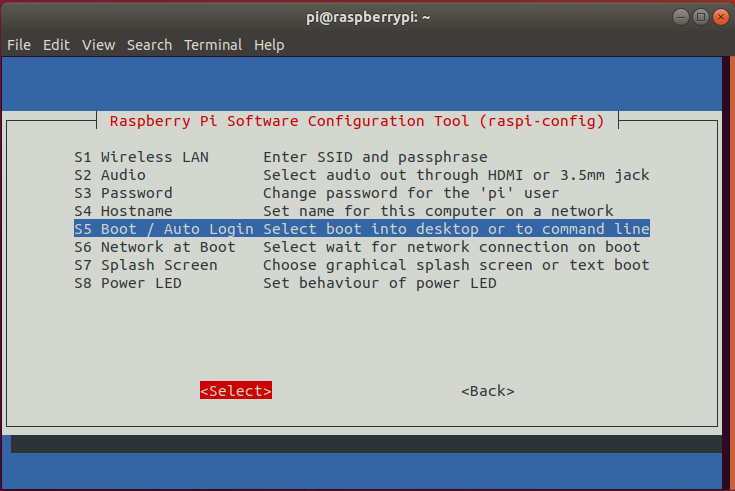Image resolution: width=735 pixels, height=491 pixels.
Task: Open the Terminal menu
Action: [x=213, y=45]
